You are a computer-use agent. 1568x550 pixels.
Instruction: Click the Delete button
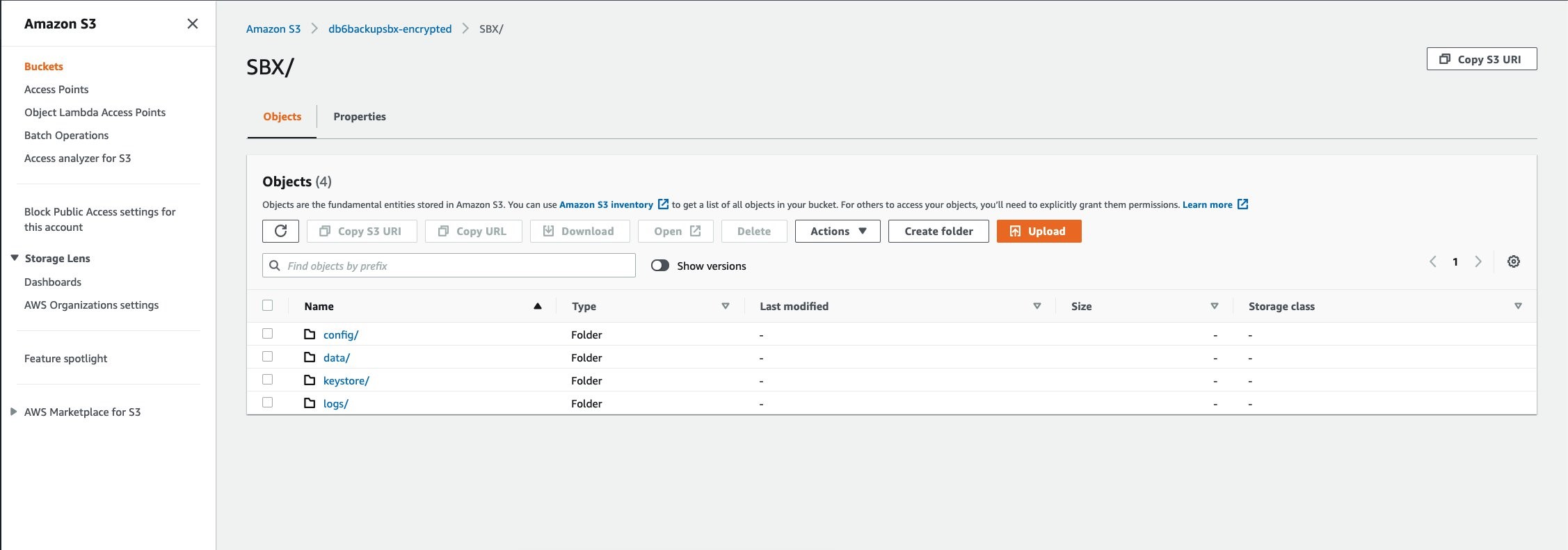(x=754, y=231)
